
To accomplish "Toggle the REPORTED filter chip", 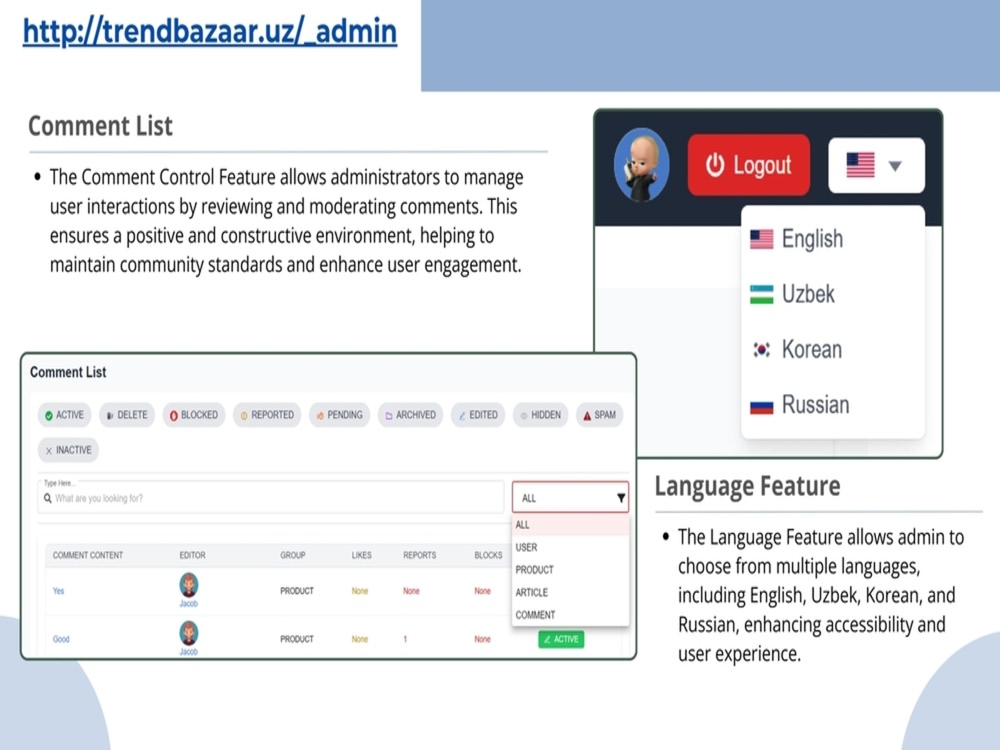I will pos(267,415).
